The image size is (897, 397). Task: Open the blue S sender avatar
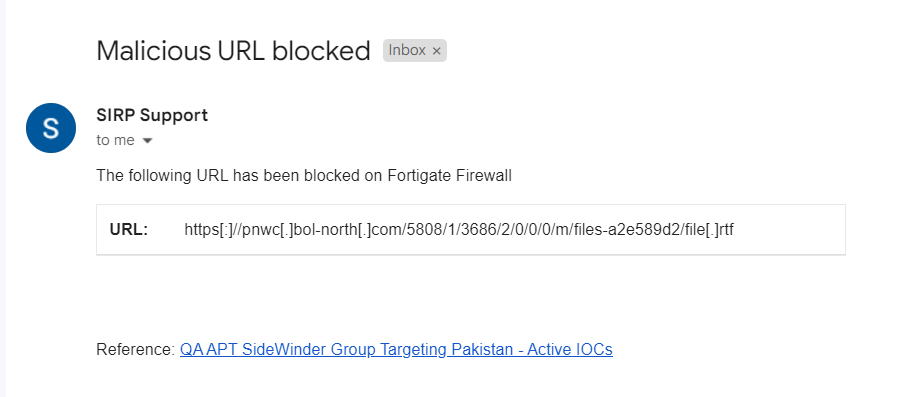51,128
